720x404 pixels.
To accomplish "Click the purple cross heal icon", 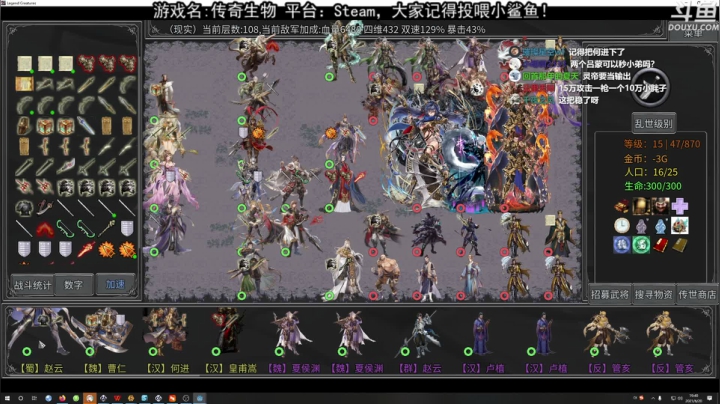I will pyautogui.click(x=680, y=207).
